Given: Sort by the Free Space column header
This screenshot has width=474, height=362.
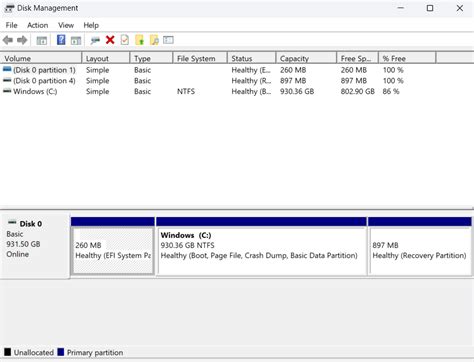Looking at the screenshot, I should [x=357, y=58].
